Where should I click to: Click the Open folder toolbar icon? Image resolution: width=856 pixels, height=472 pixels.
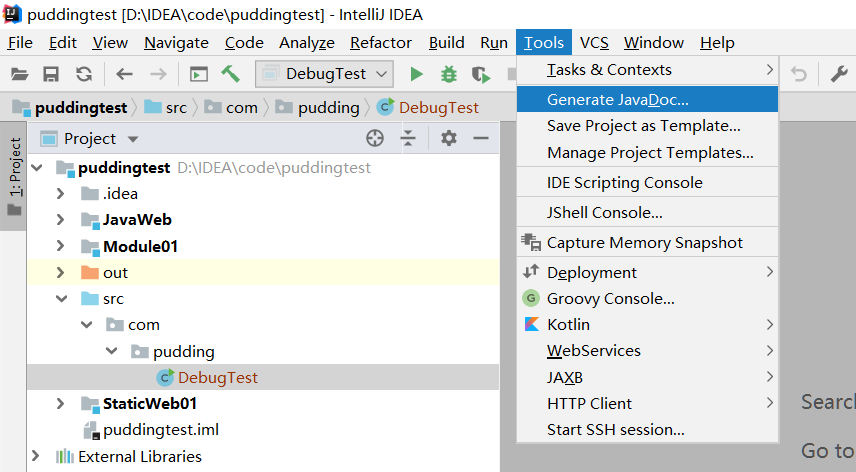20,74
